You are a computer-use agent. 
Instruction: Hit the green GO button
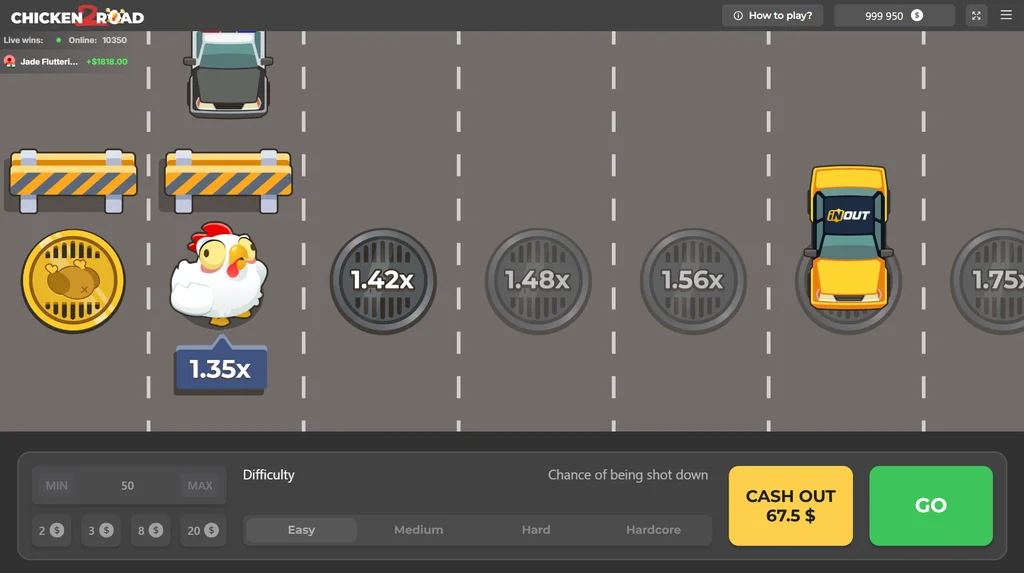pos(931,506)
